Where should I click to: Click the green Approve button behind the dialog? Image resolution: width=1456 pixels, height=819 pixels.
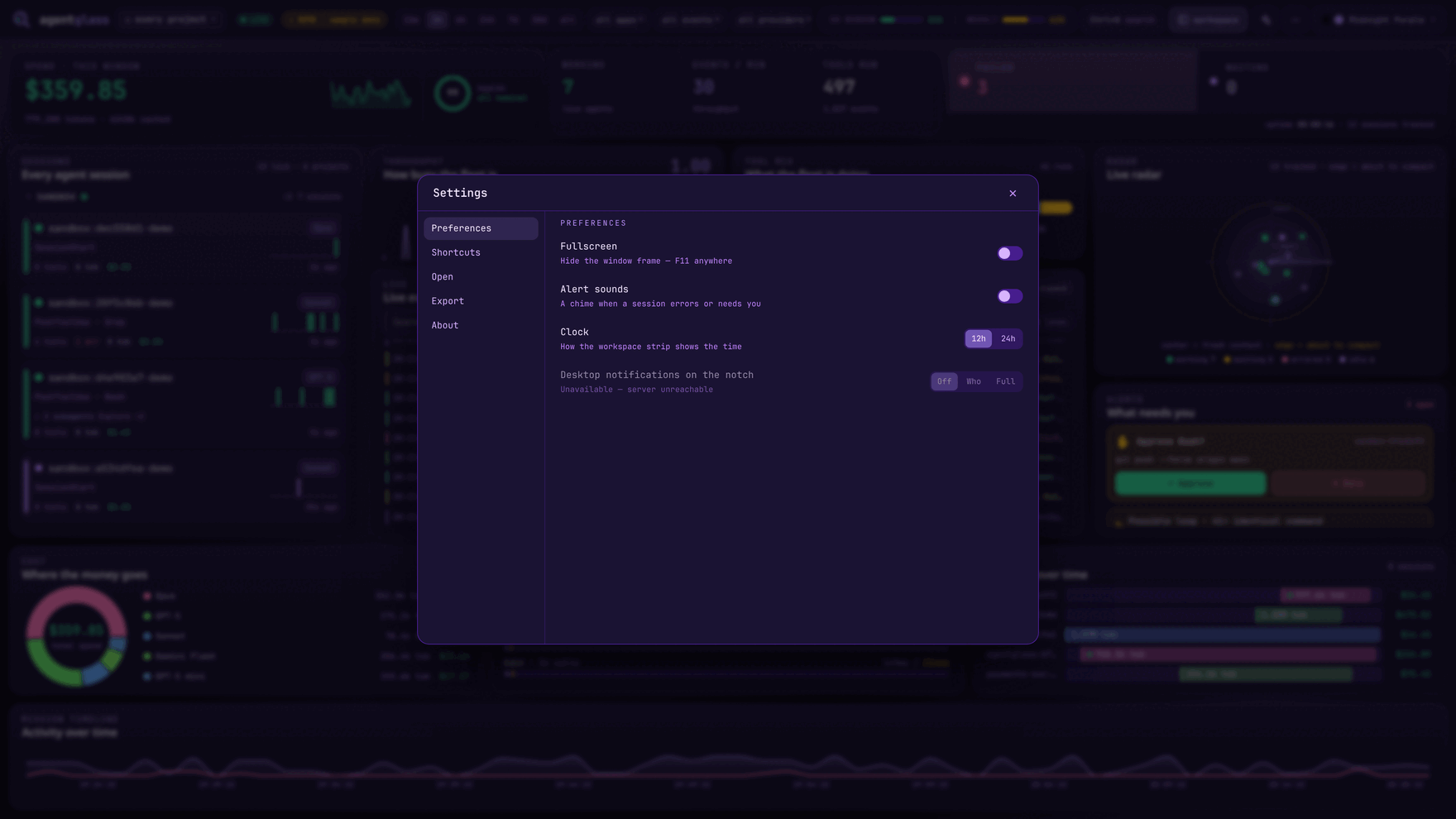tap(1190, 483)
